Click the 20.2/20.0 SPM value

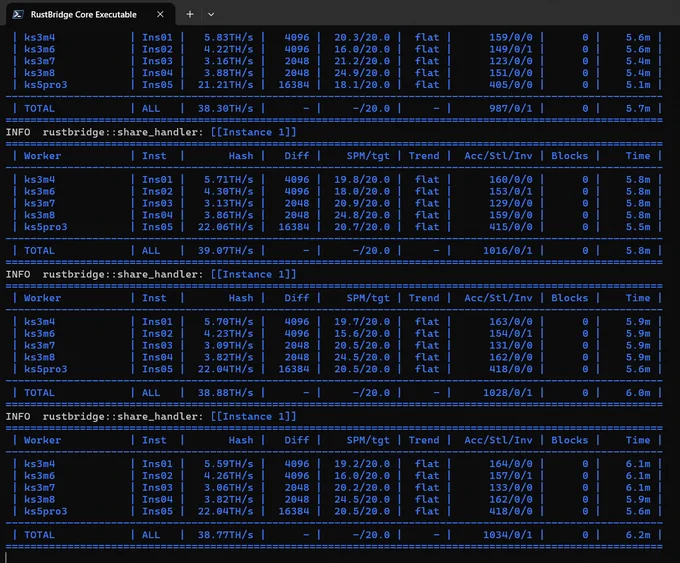[362, 488]
